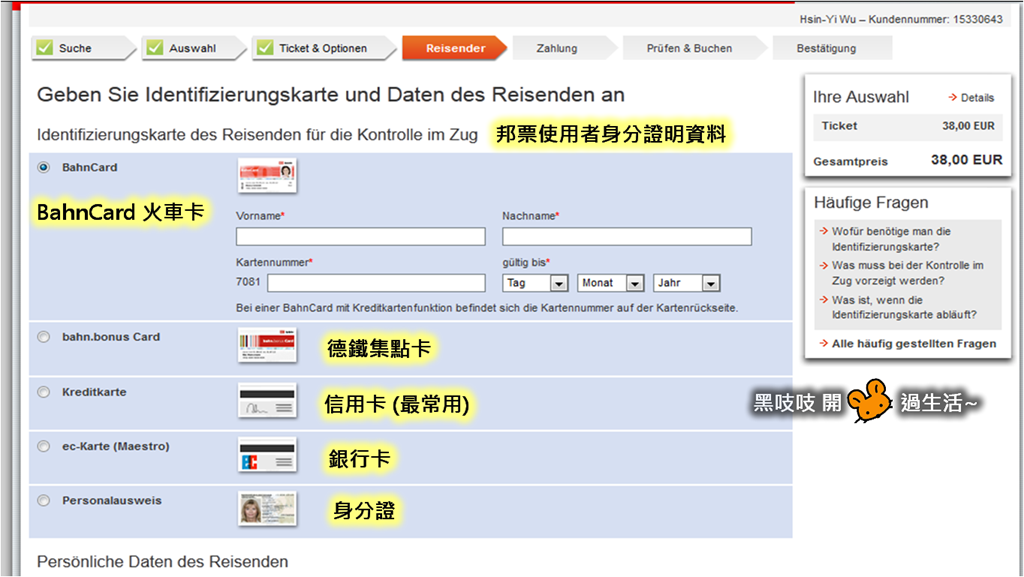Screen dimensions: 1024x577
Task: Click the Personalausweis ID card image
Action: point(265,509)
